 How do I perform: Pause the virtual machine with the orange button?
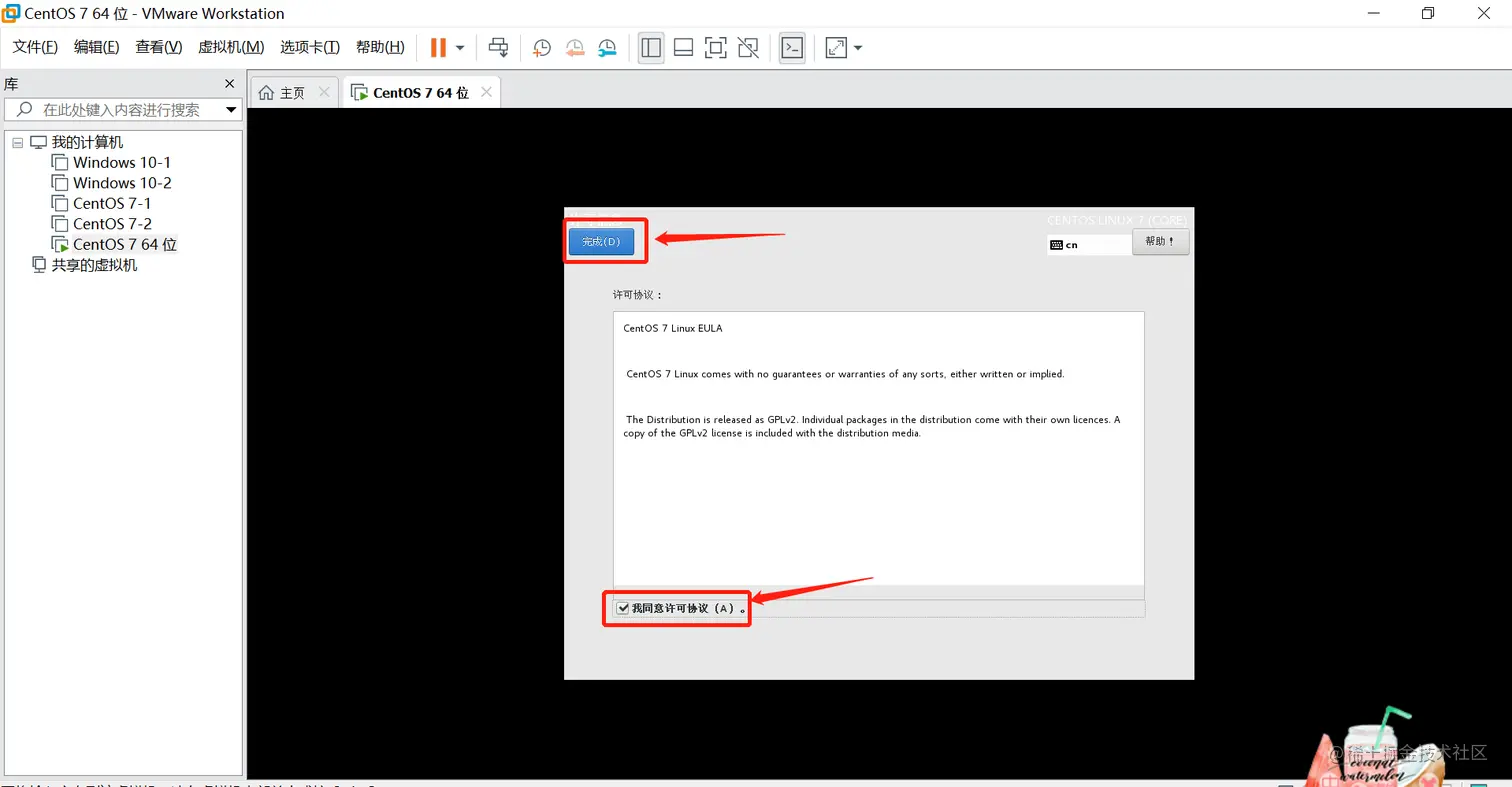click(438, 47)
